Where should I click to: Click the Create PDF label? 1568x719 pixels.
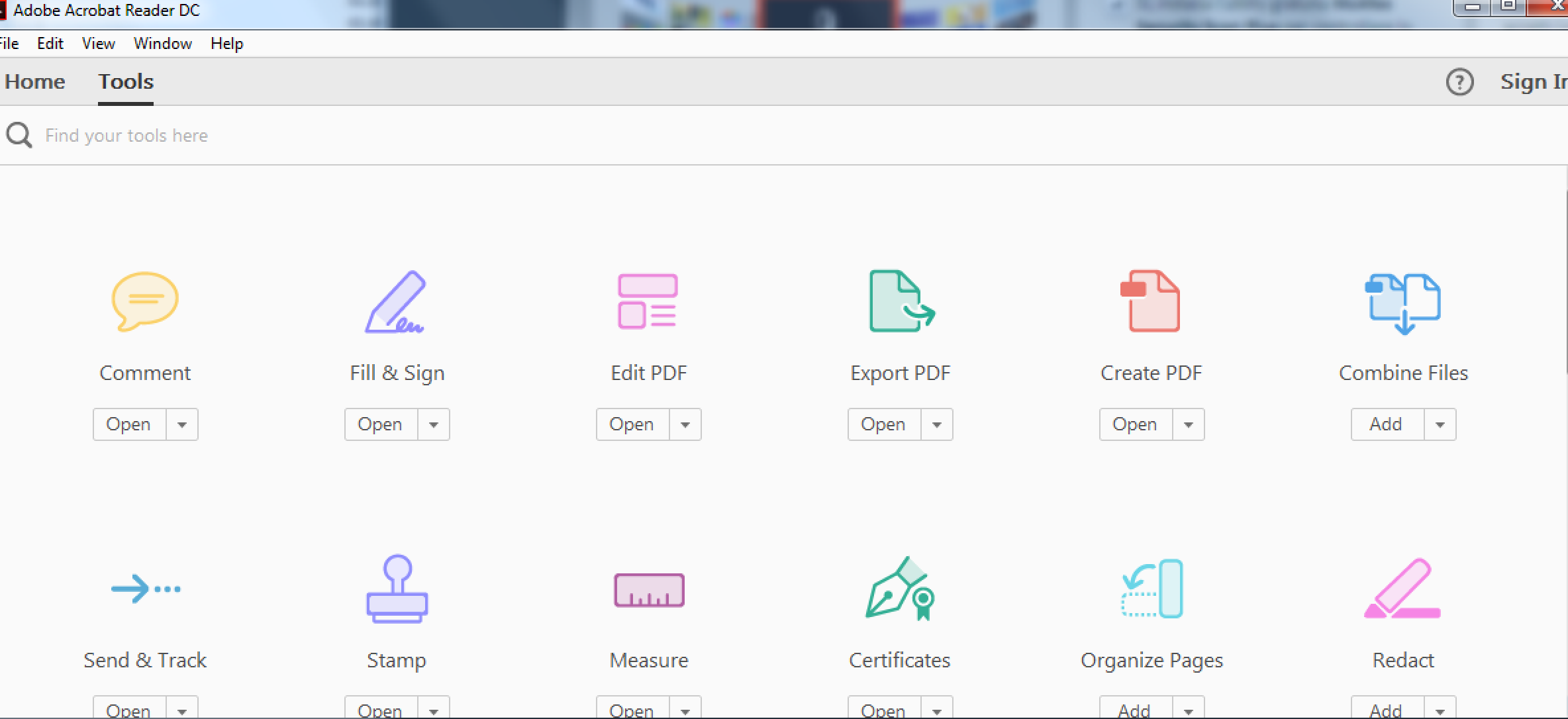pyautogui.click(x=1151, y=373)
